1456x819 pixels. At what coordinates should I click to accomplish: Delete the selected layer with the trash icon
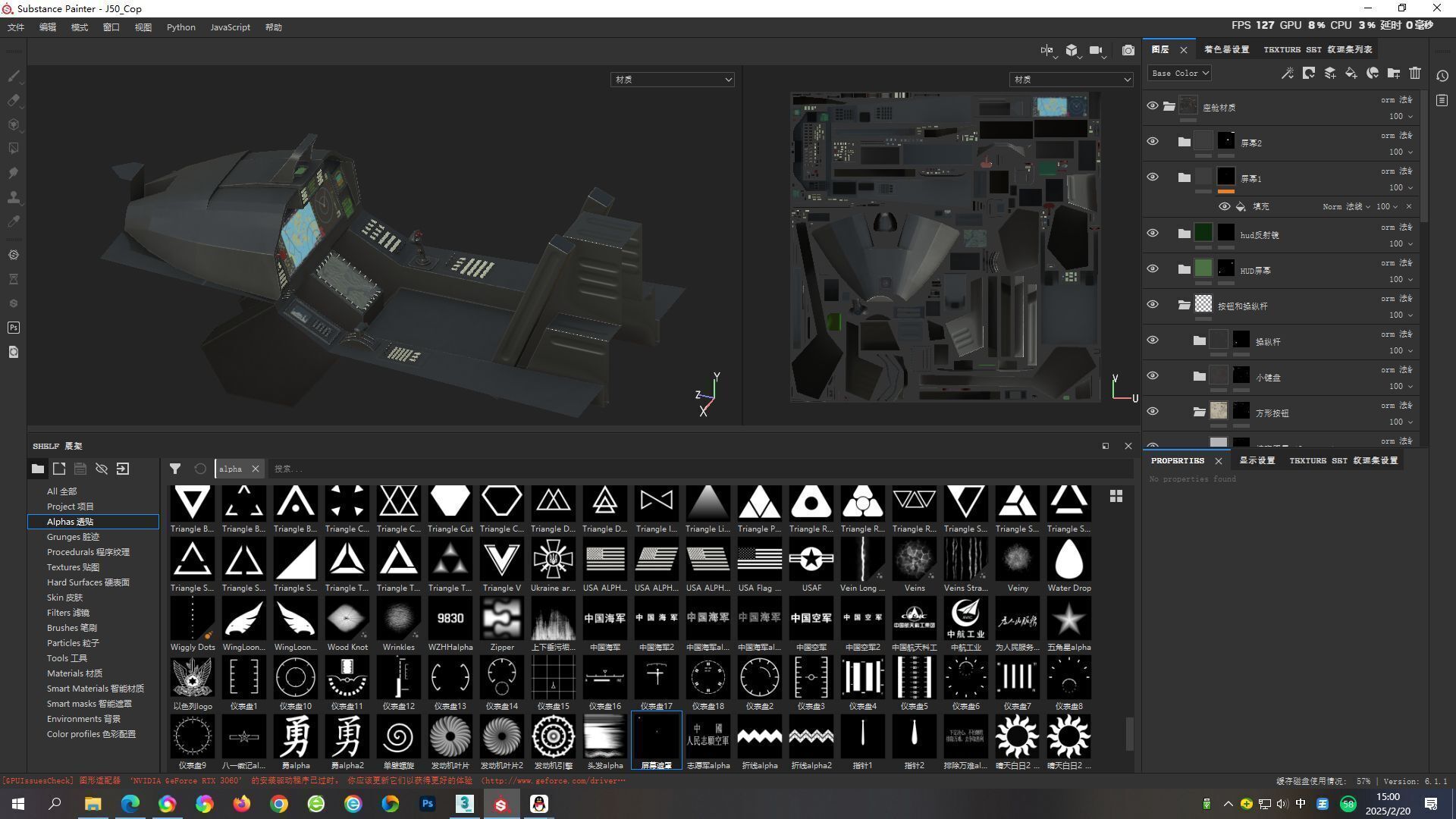(1415, 73)
